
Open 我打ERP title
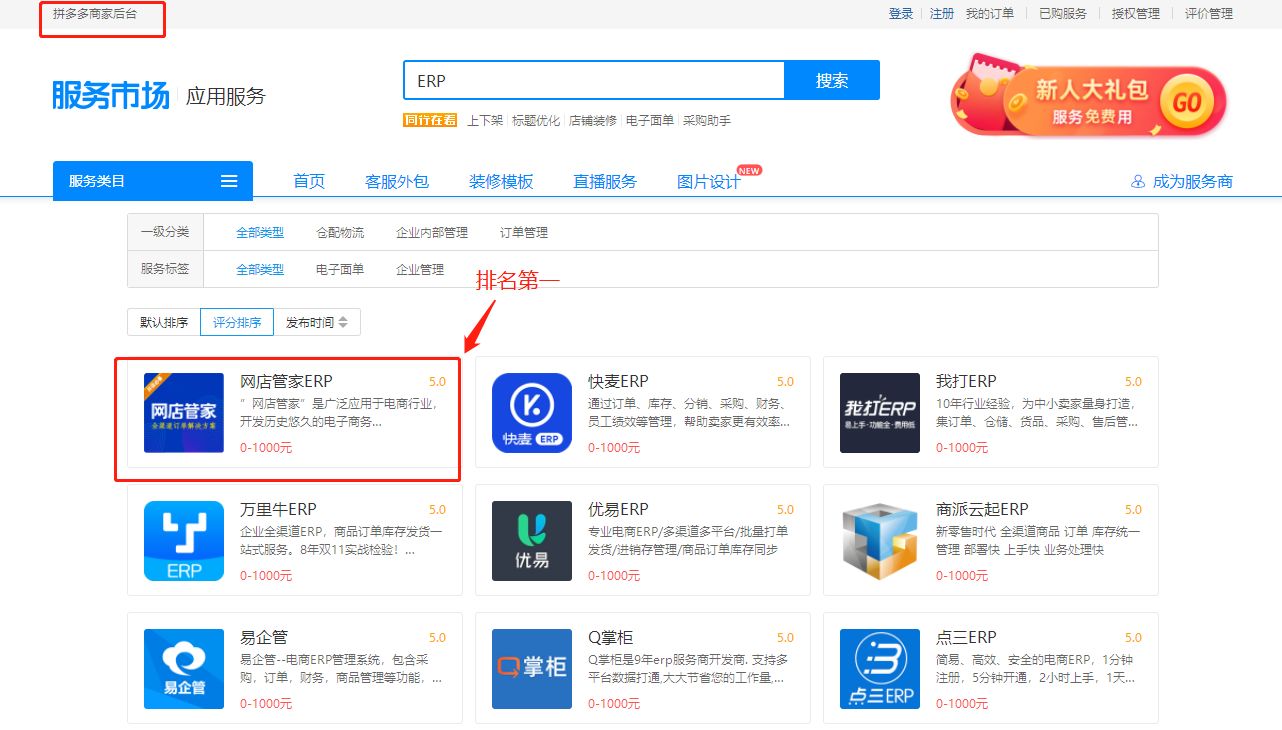966,381
